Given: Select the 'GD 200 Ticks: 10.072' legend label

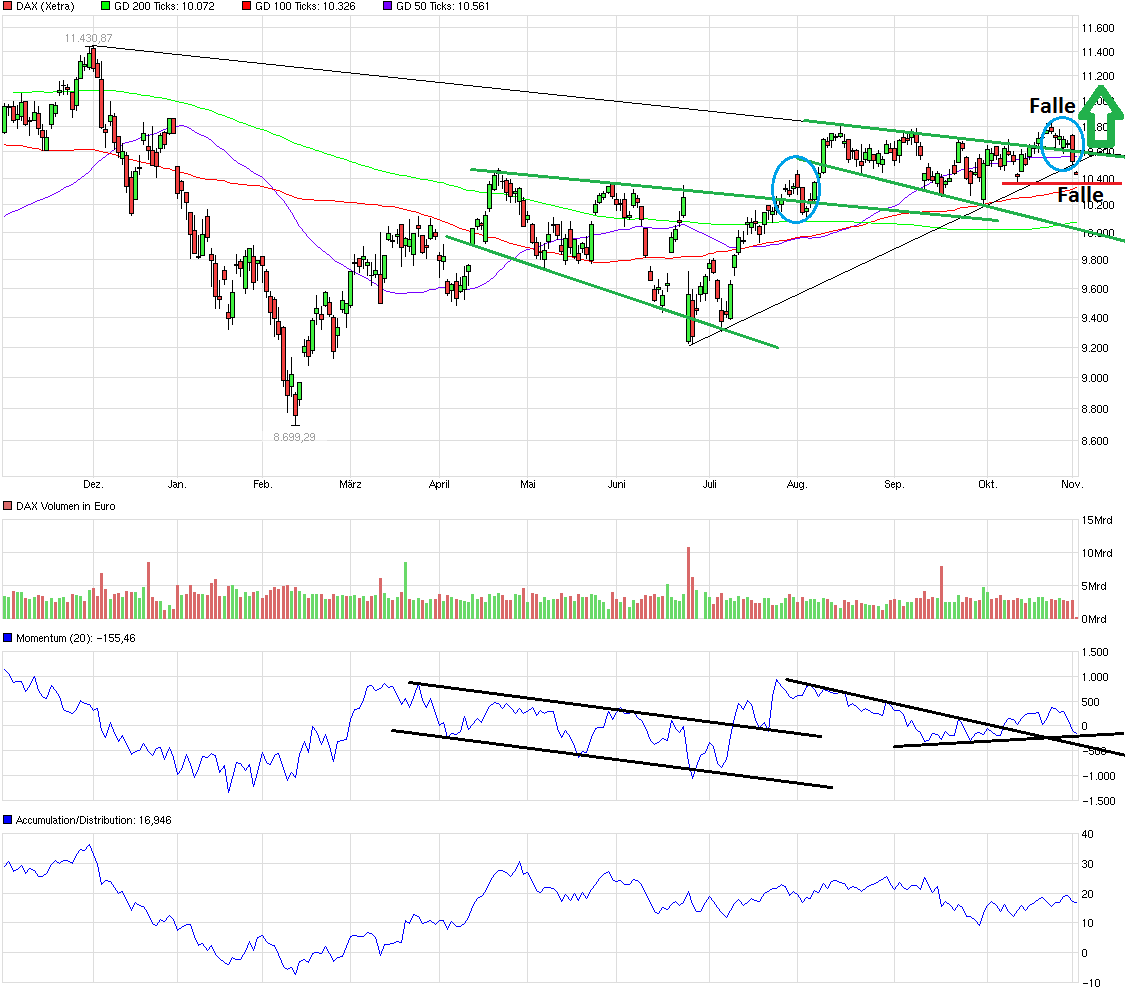Looking at the screenshot, I should (164, 6).
